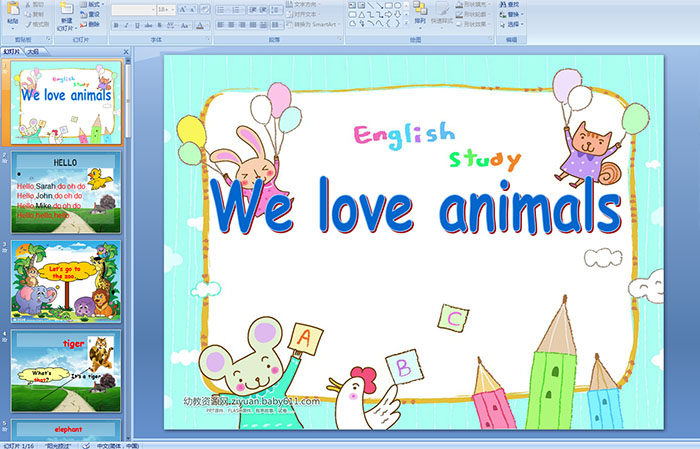Justify the text
Screen dimensions: 700x449
click(253, 25)
